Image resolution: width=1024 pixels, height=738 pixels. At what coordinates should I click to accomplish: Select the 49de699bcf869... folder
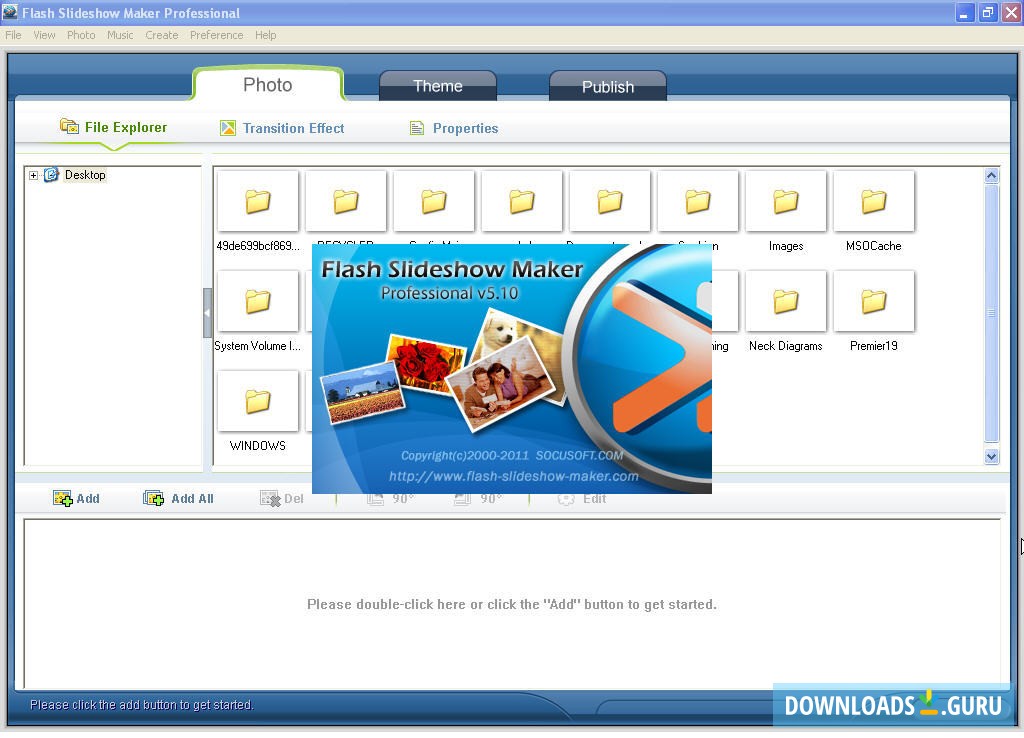[x=258, y=210]
